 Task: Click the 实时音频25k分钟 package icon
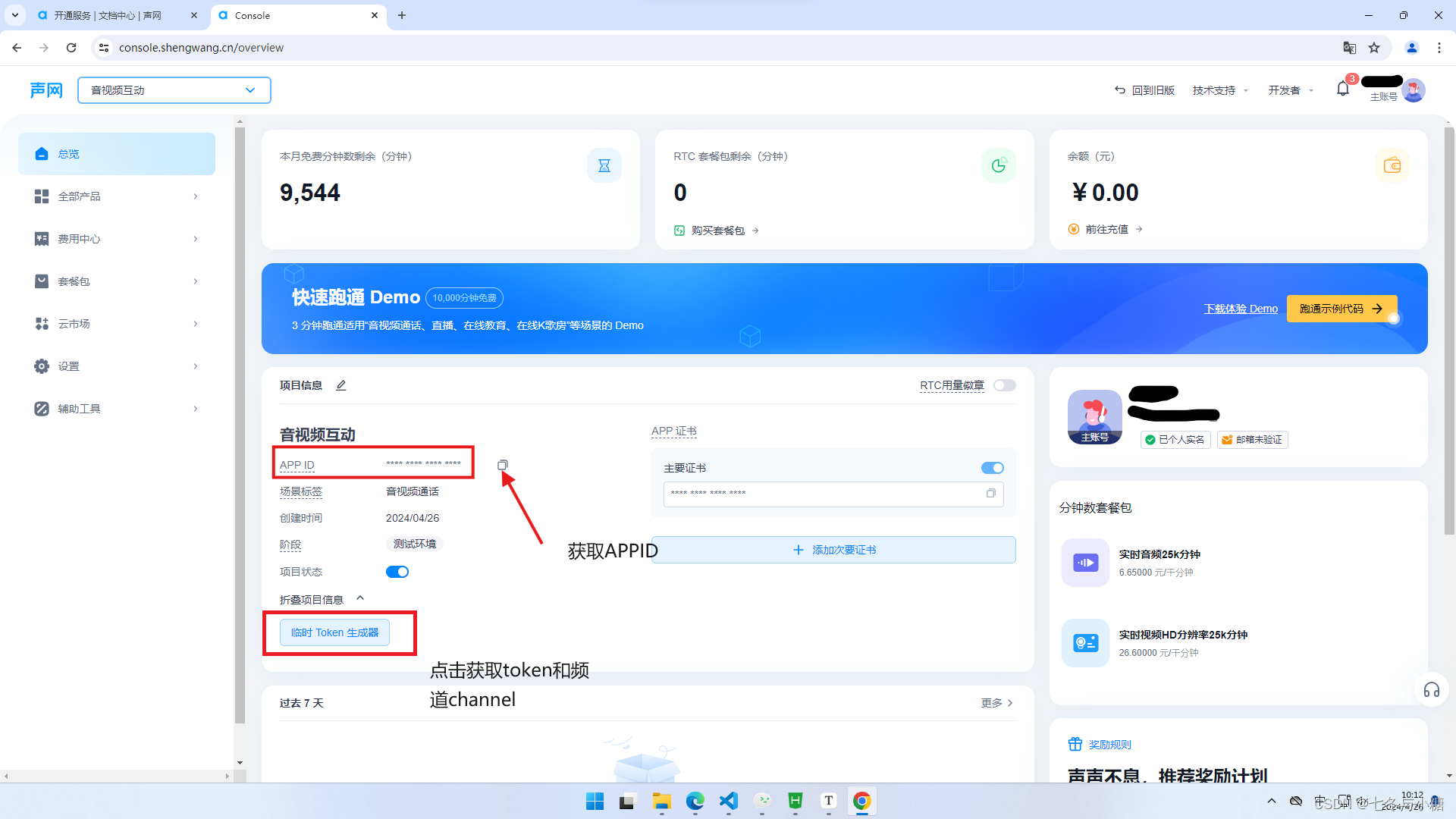click(1085, 563)
